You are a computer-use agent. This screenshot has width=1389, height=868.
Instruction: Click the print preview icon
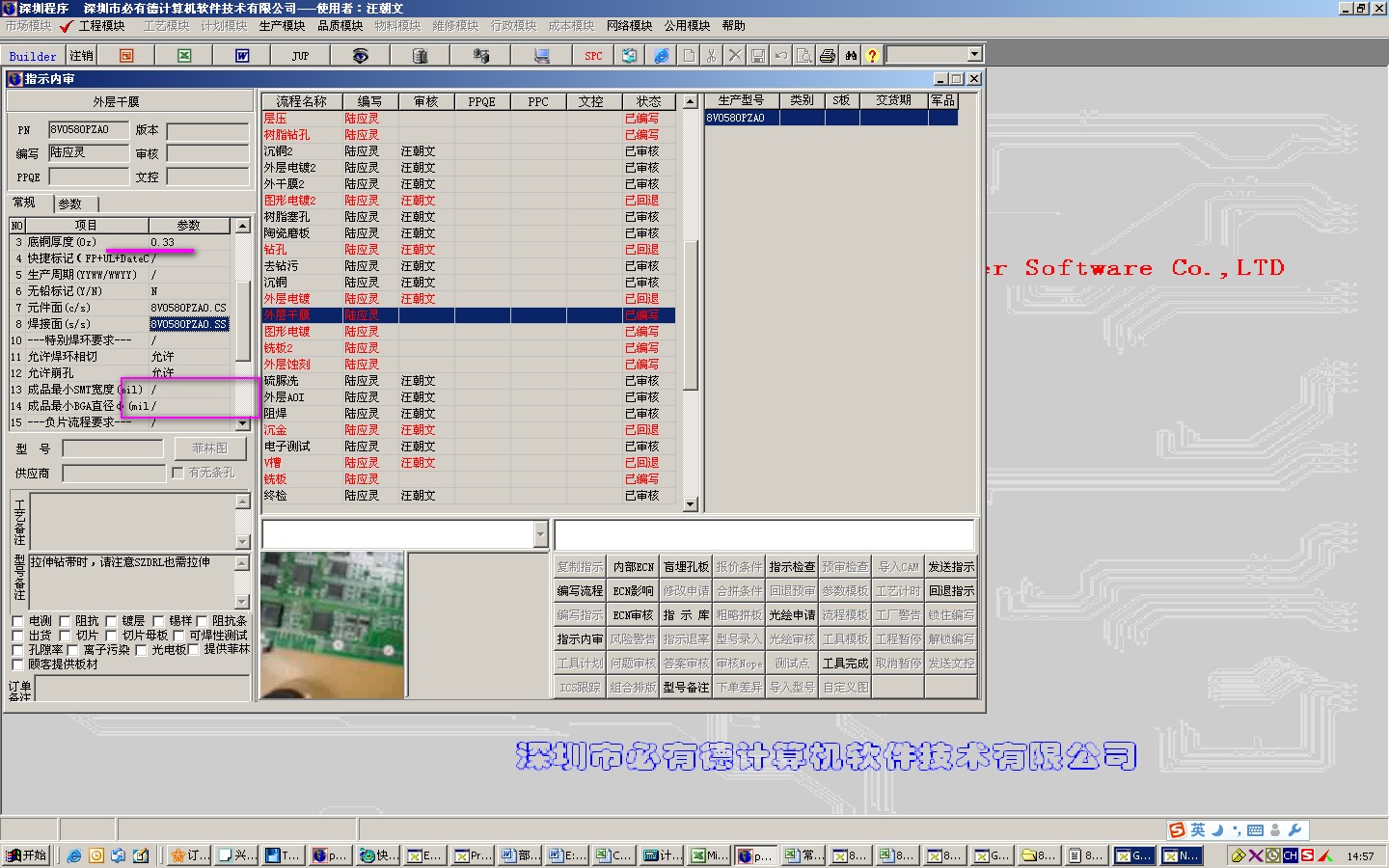804,56
